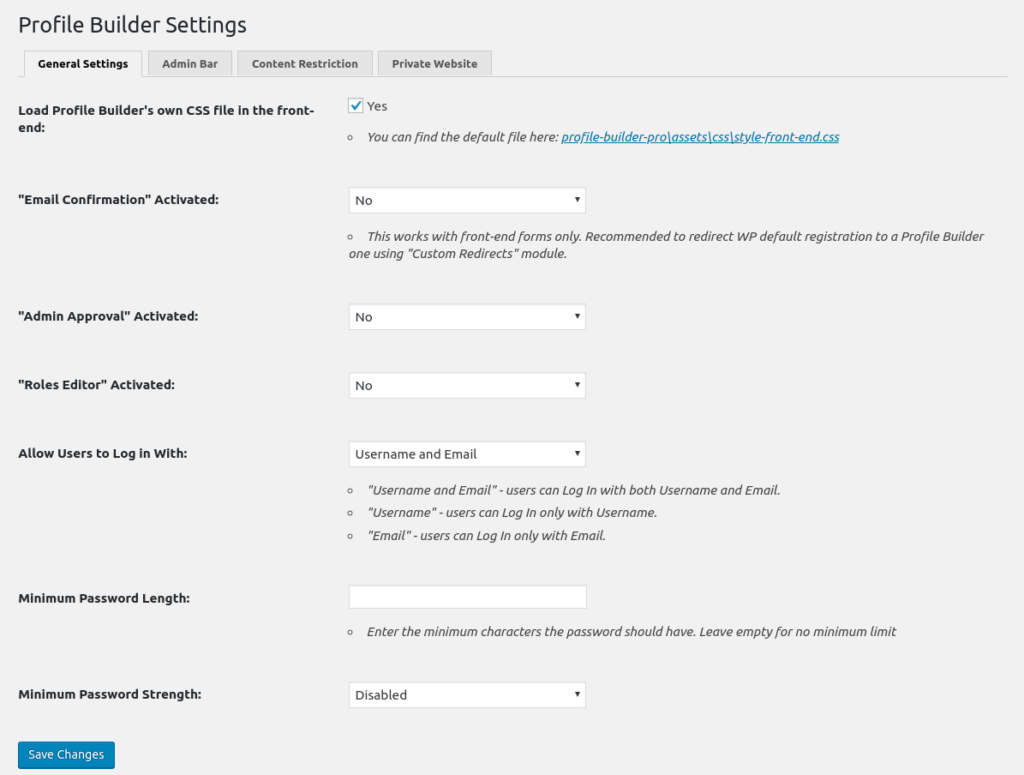
Task: Click the 'Allow Users to Log in With:' label
Action: pyautogui.click(x=103, y=453)
